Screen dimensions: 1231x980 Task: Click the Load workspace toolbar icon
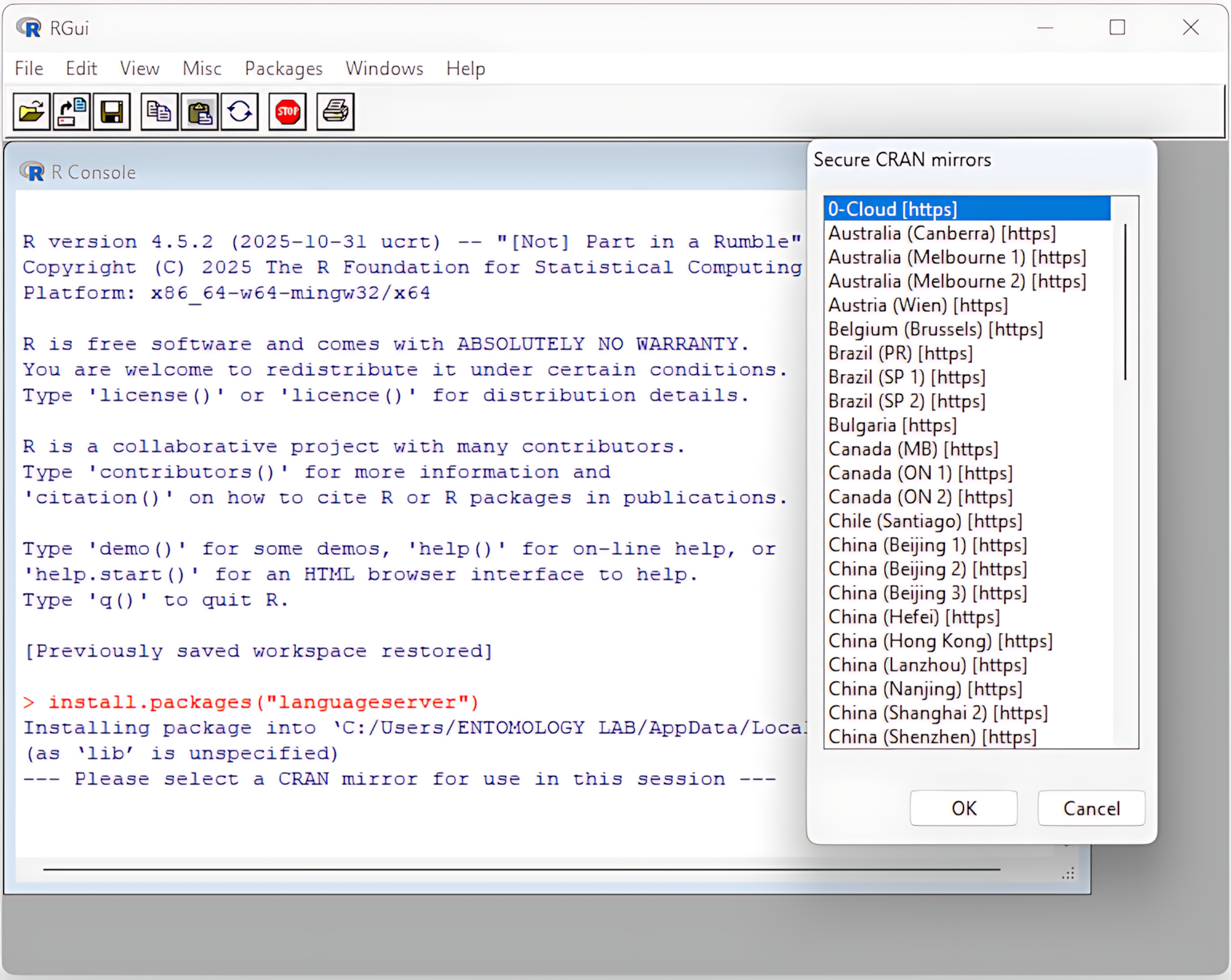click(72, 112)
